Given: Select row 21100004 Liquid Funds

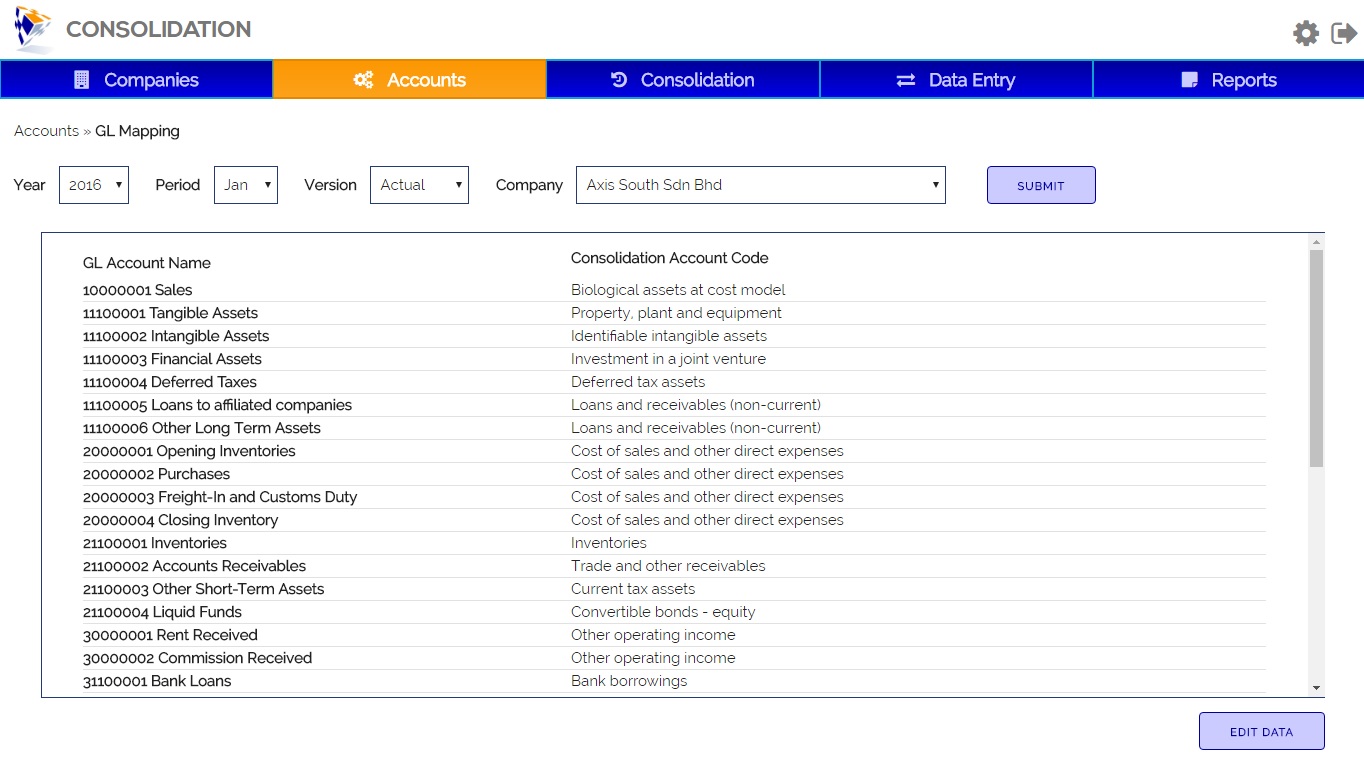Looking at the screenshot, I should tap(674, 612).
